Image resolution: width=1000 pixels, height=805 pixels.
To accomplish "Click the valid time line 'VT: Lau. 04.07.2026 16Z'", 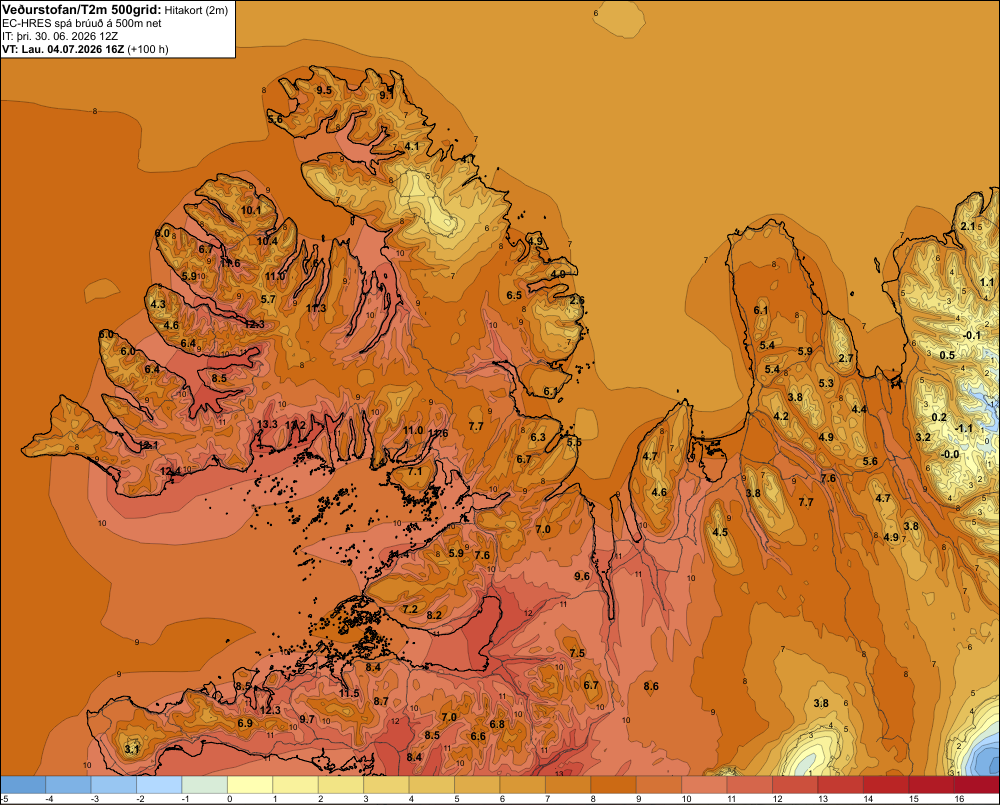I will [63, 49].
